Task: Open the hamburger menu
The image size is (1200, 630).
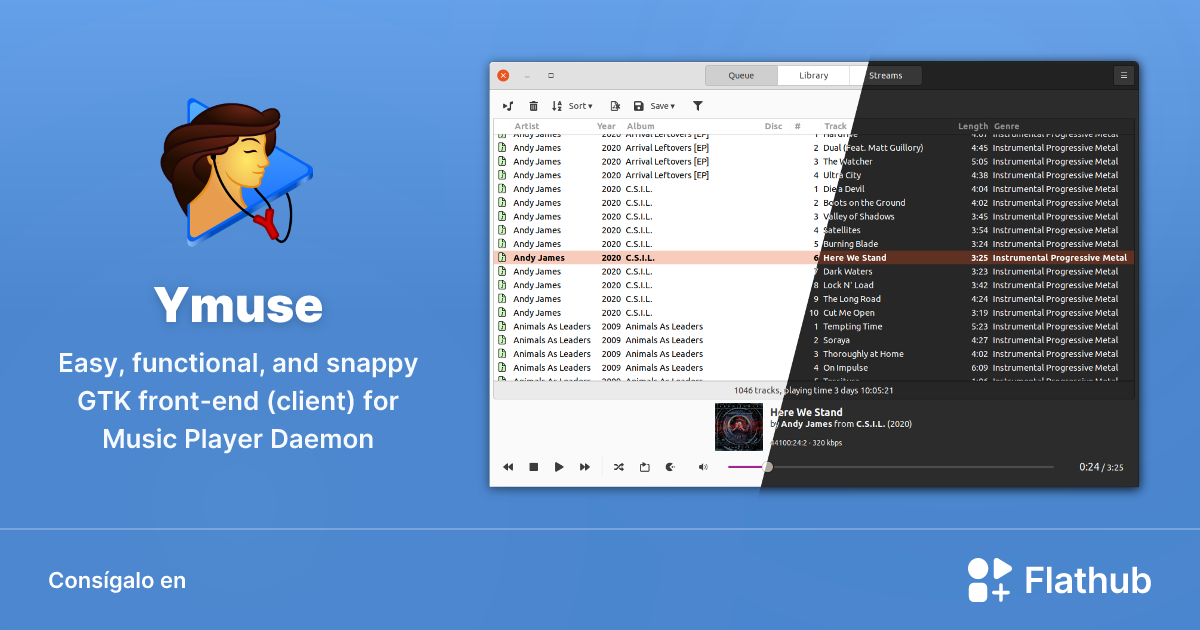Action: [1123, 75]
